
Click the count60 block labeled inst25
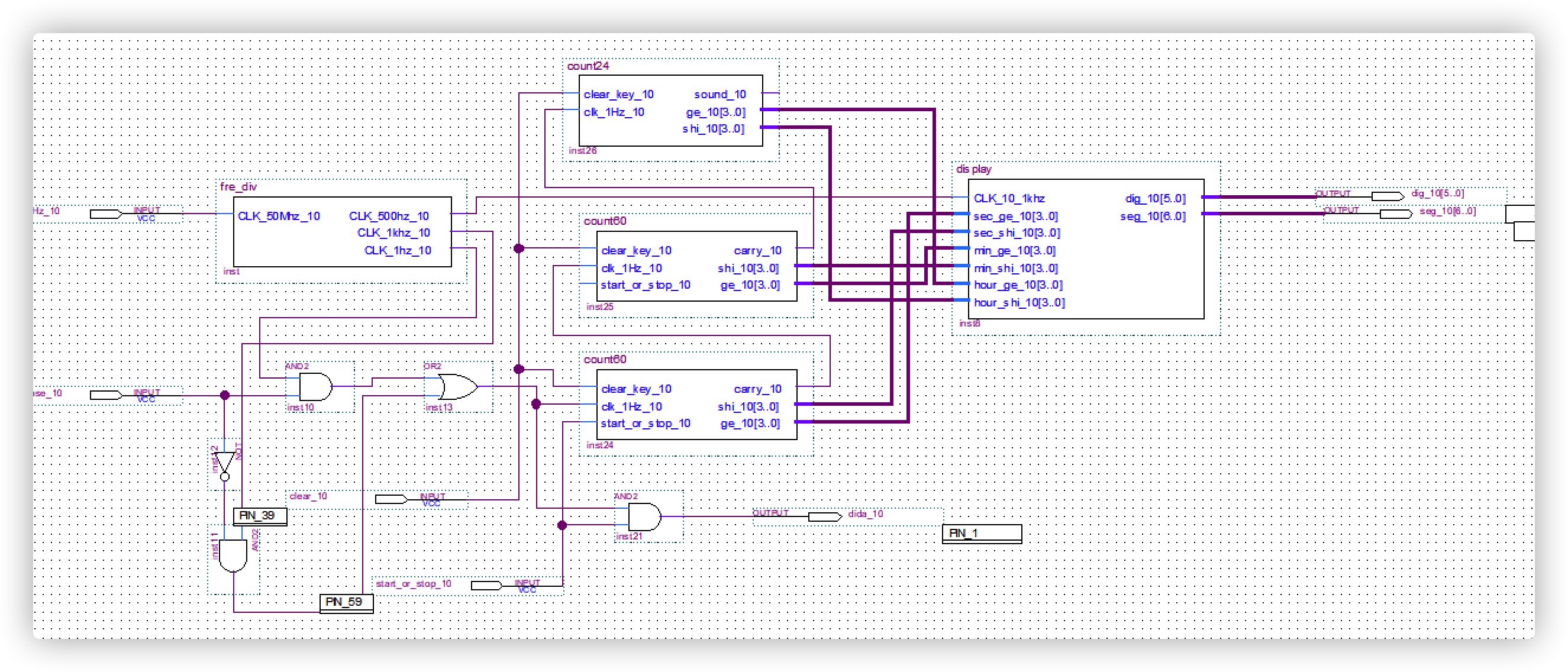pyautogui.click(x=696, y=267)
